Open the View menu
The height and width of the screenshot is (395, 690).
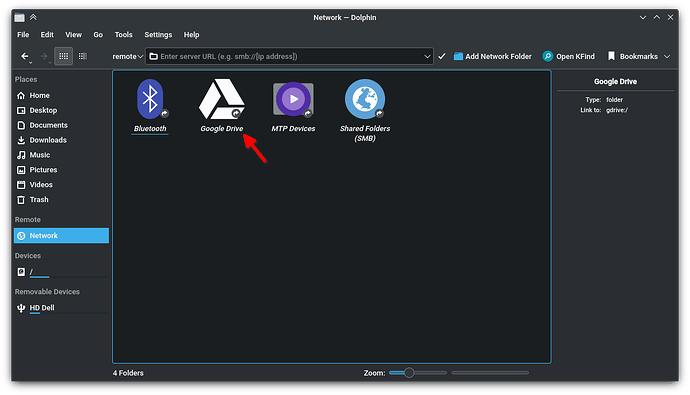tap(73, 35)
